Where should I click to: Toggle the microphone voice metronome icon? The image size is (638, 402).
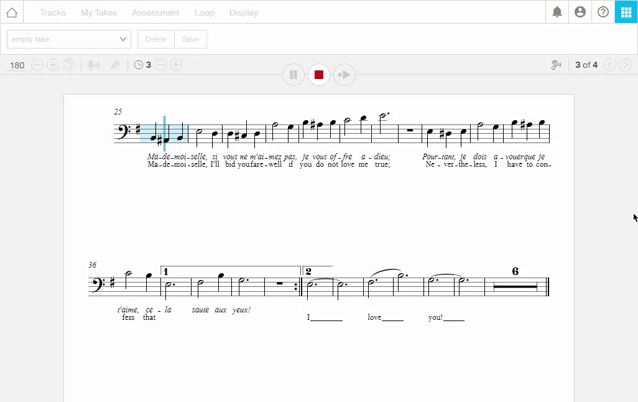[94, 65]
